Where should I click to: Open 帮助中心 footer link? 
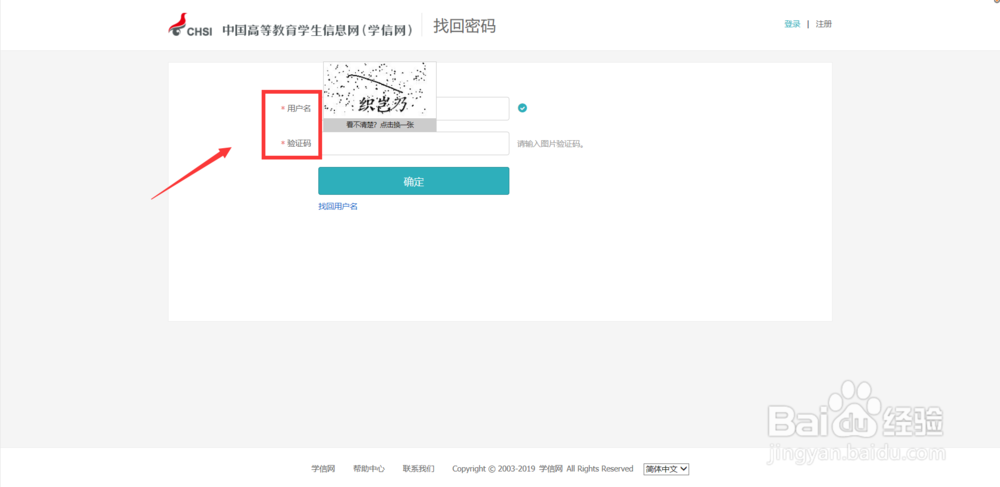click(x=369, y=469)
